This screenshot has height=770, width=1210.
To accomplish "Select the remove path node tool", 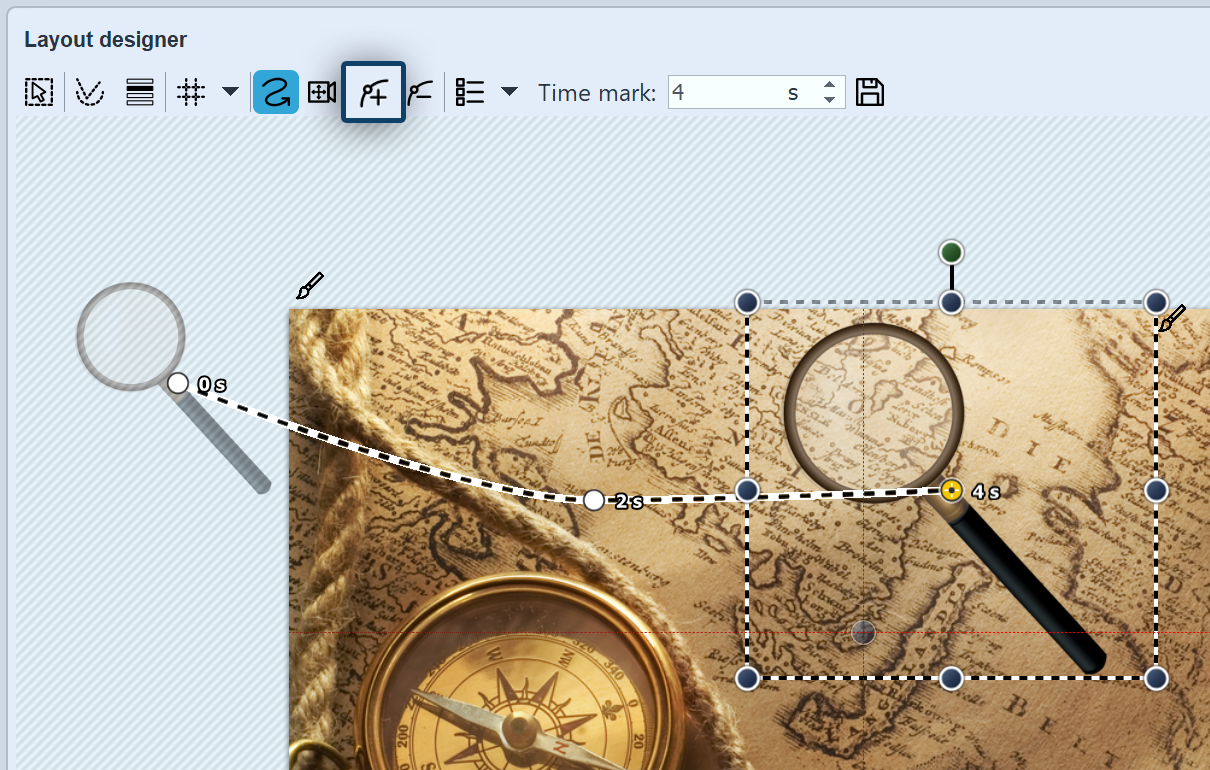I will 419,92.
